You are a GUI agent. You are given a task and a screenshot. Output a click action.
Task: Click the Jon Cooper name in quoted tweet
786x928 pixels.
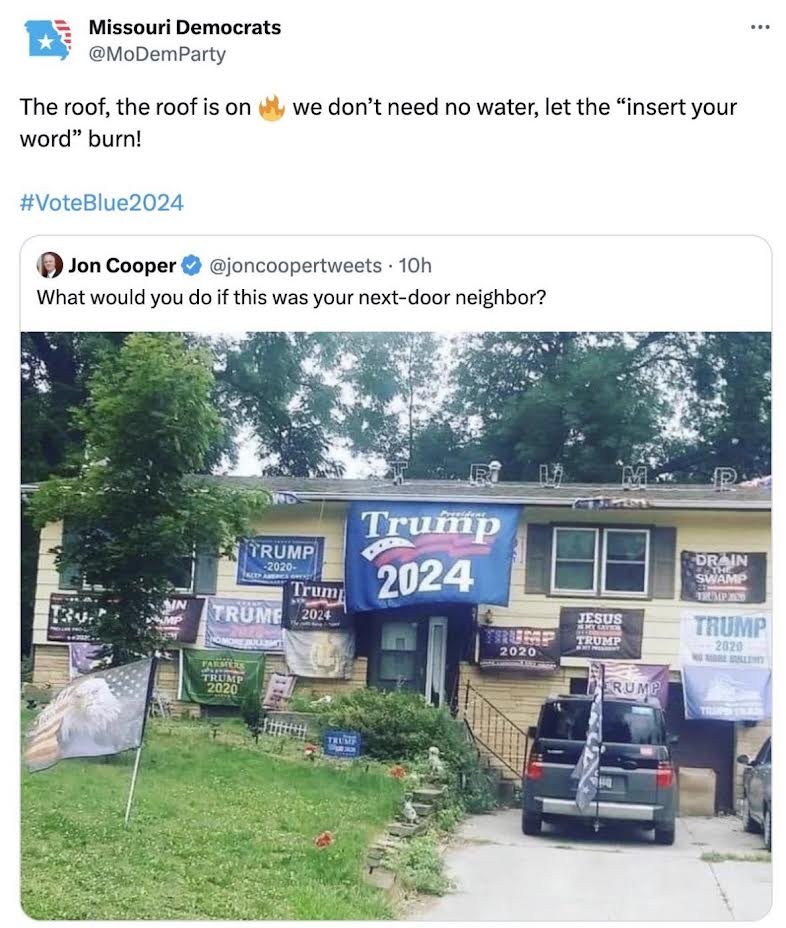123,266
